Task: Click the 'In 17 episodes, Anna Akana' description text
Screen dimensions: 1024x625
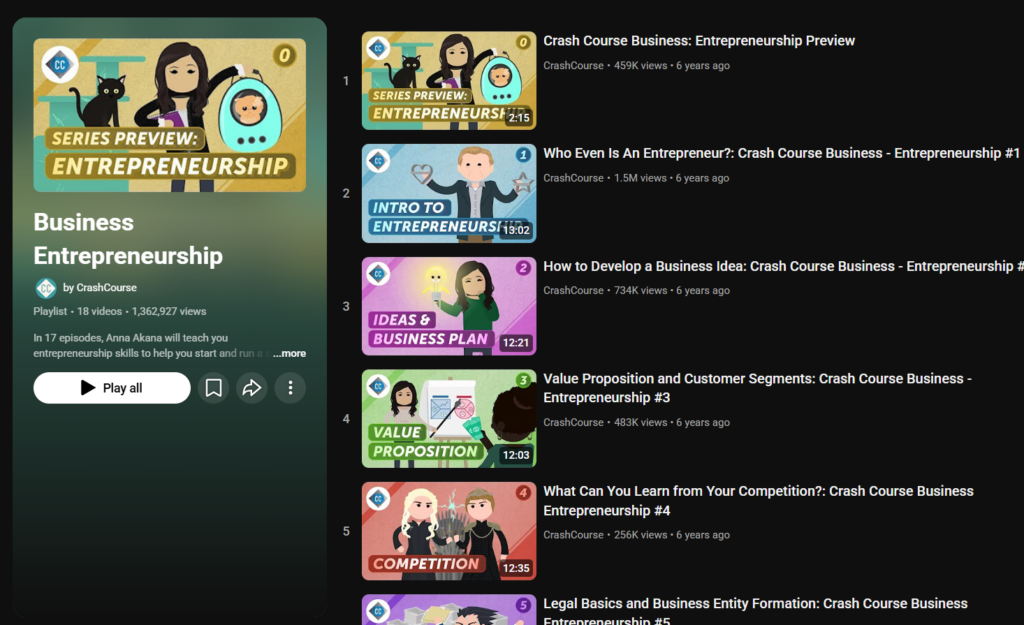Action: tap(150, 345)
